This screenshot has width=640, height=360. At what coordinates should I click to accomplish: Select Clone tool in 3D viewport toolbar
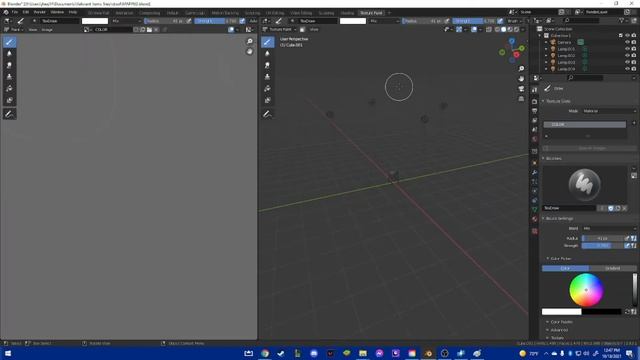pyautogui.click(x=267, y=77)
